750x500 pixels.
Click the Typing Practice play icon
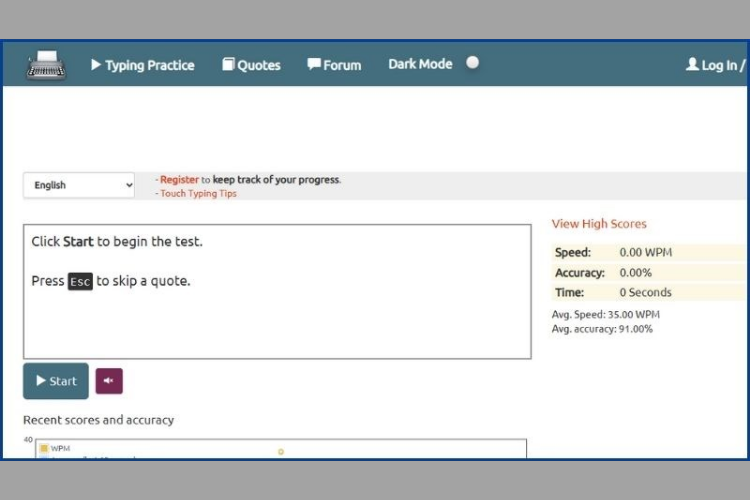click(96, 65)
